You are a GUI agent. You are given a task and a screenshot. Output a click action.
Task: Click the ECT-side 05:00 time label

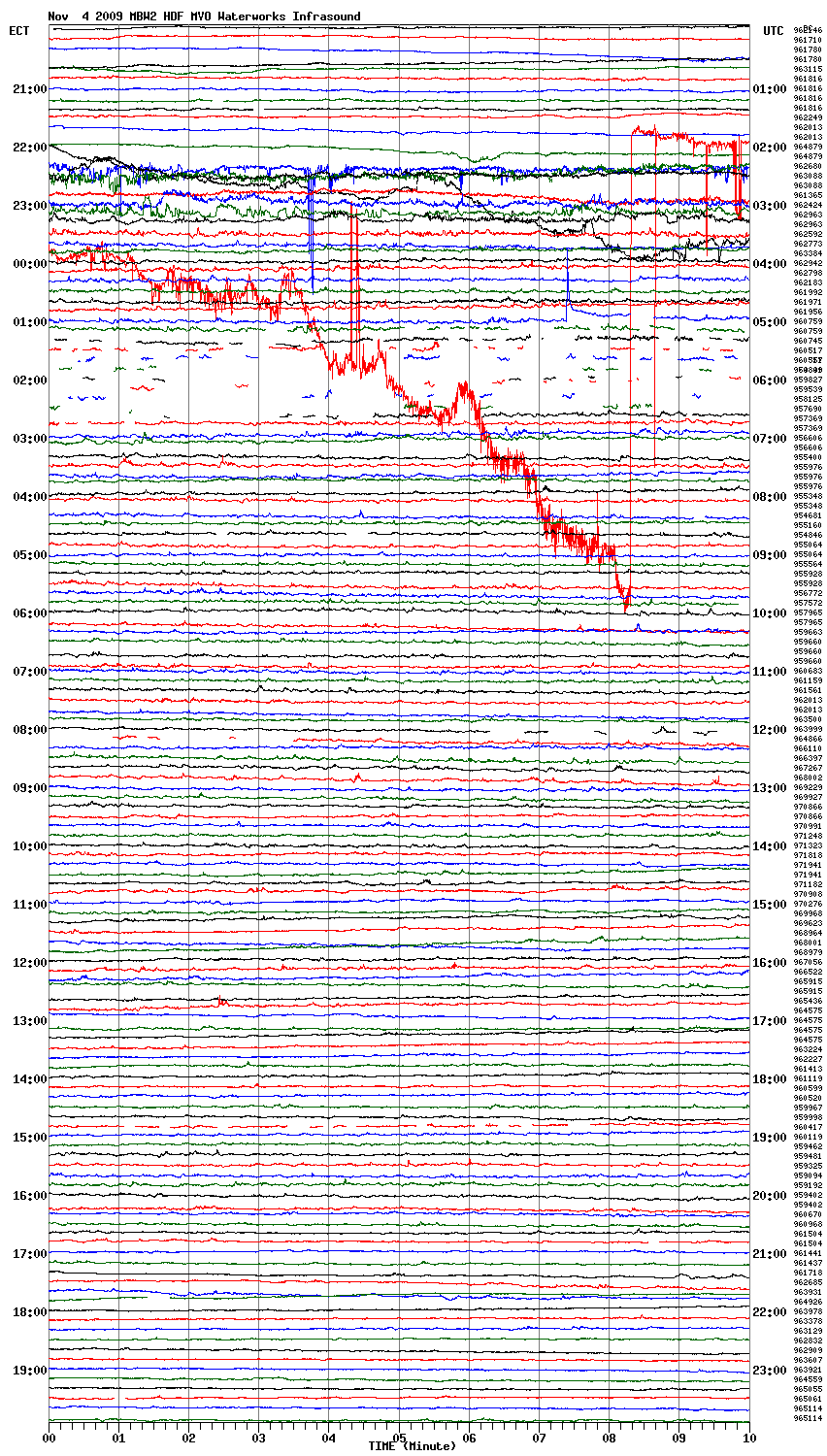coord(29,555)
